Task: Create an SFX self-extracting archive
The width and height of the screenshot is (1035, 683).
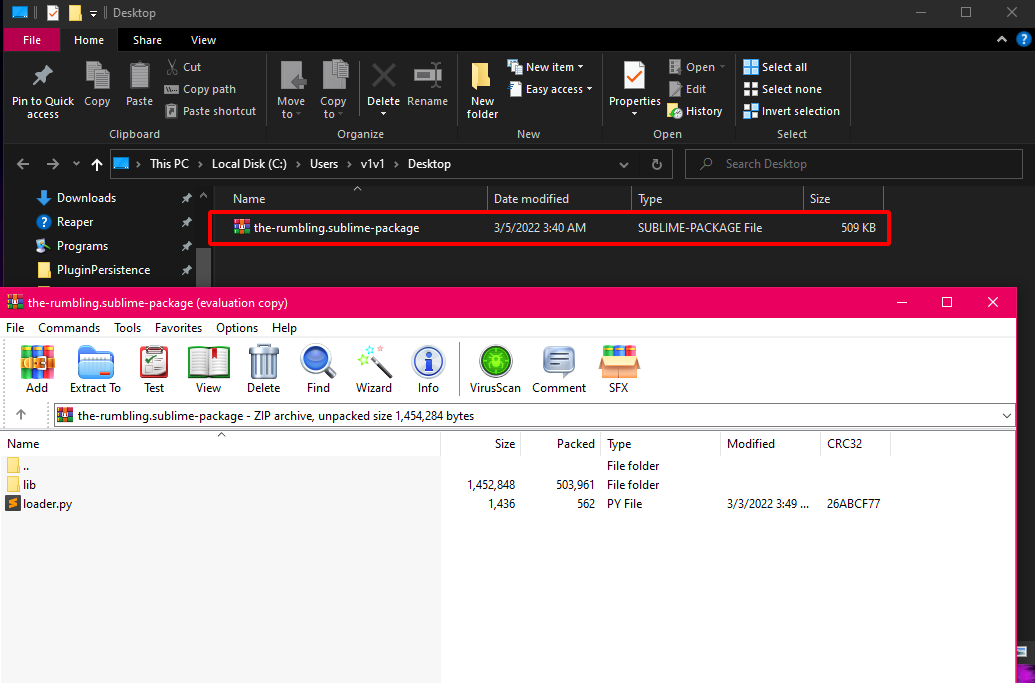Action: [618, 369]
